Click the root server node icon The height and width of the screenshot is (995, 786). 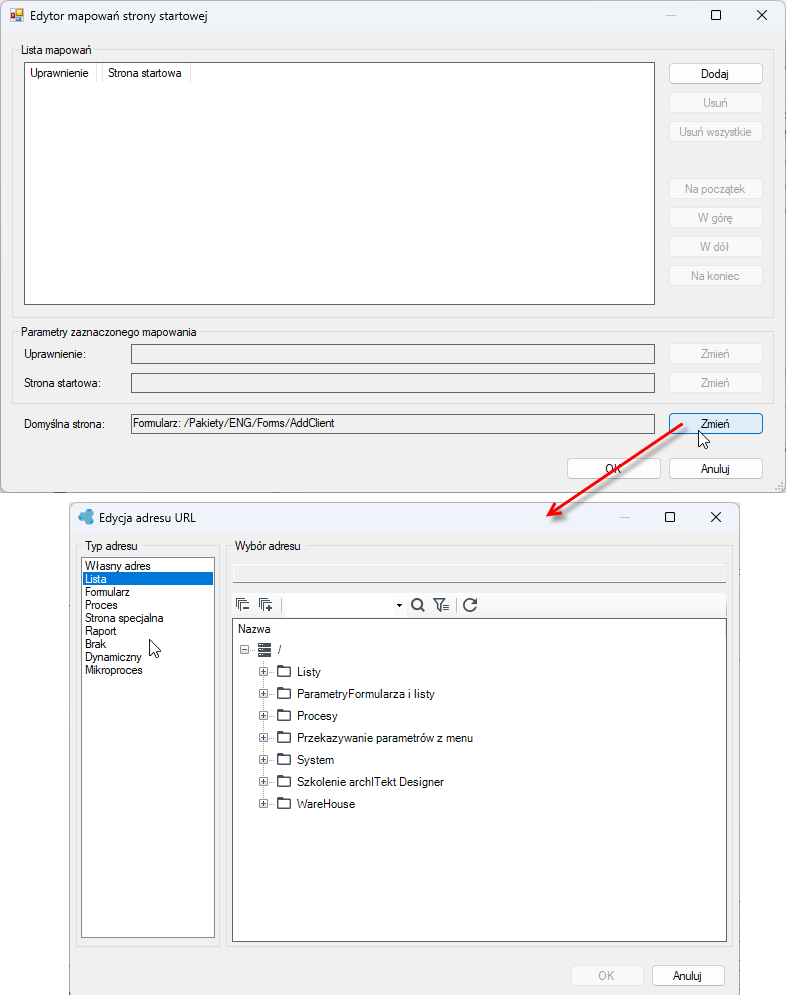click(265, 649)
